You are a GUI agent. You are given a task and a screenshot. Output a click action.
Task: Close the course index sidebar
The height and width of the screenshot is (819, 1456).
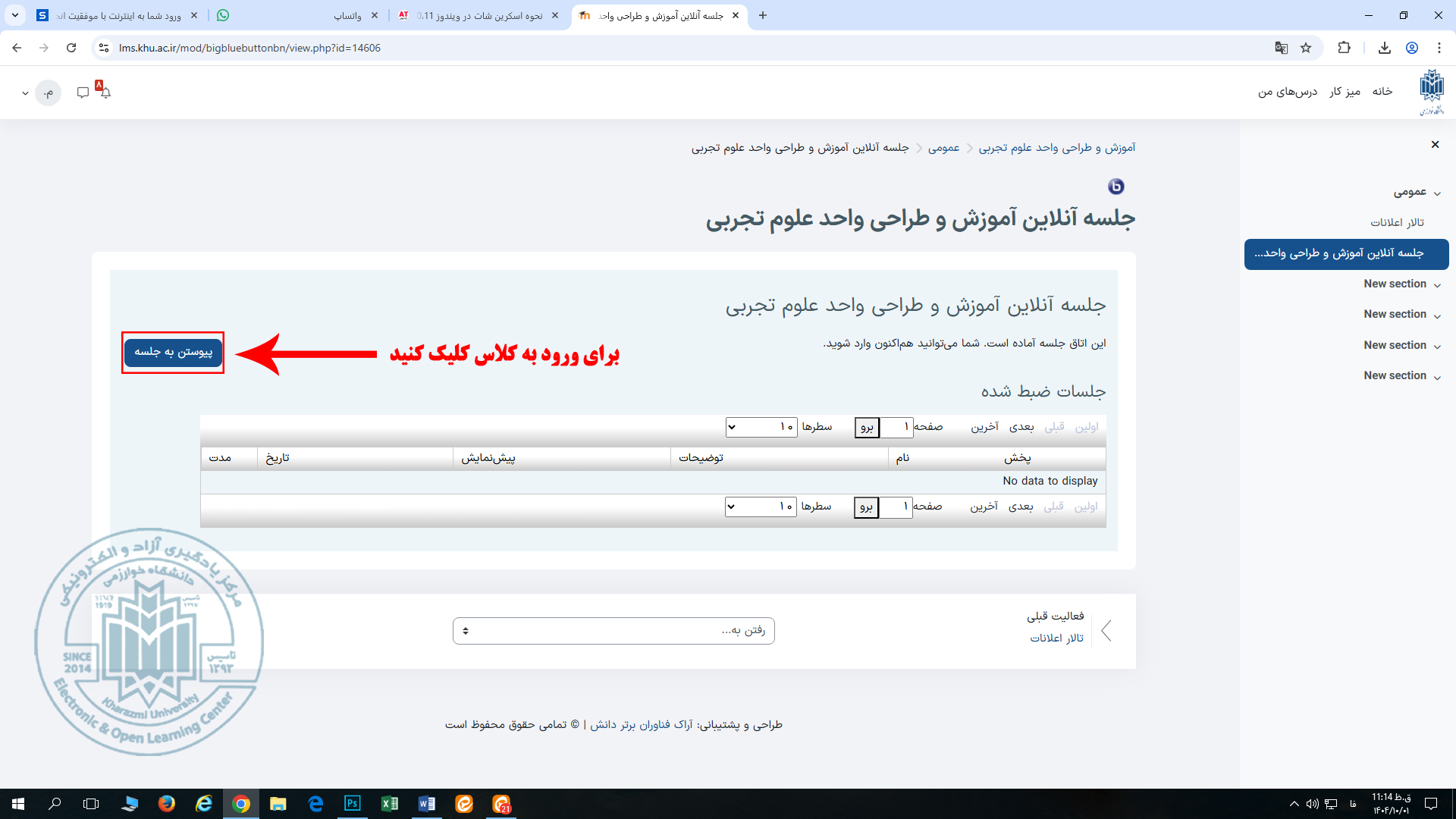pos(1435,144)
